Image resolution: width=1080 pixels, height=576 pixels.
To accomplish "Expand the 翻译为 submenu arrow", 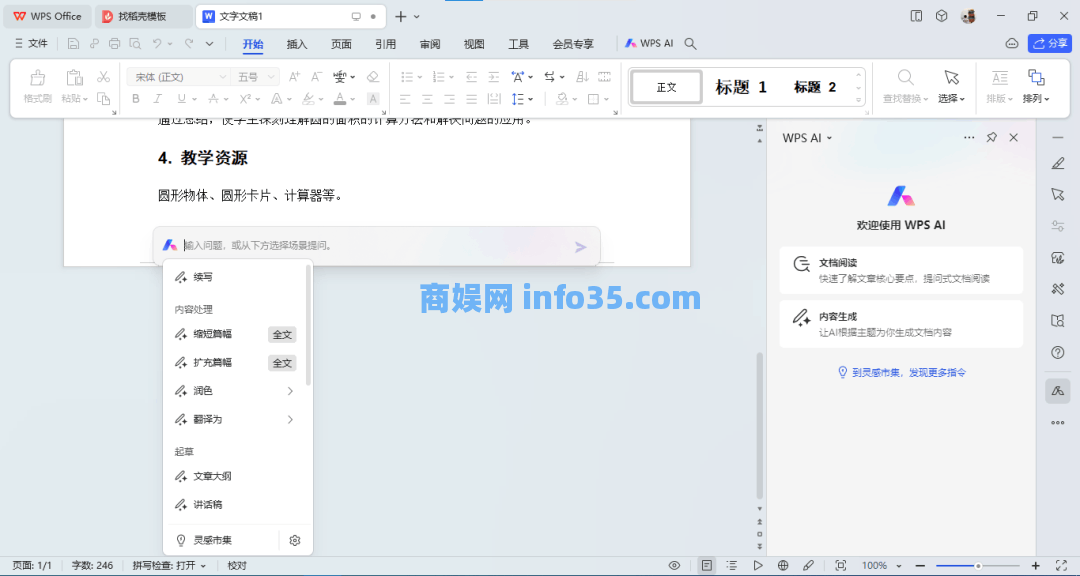I will coord(290,420).
